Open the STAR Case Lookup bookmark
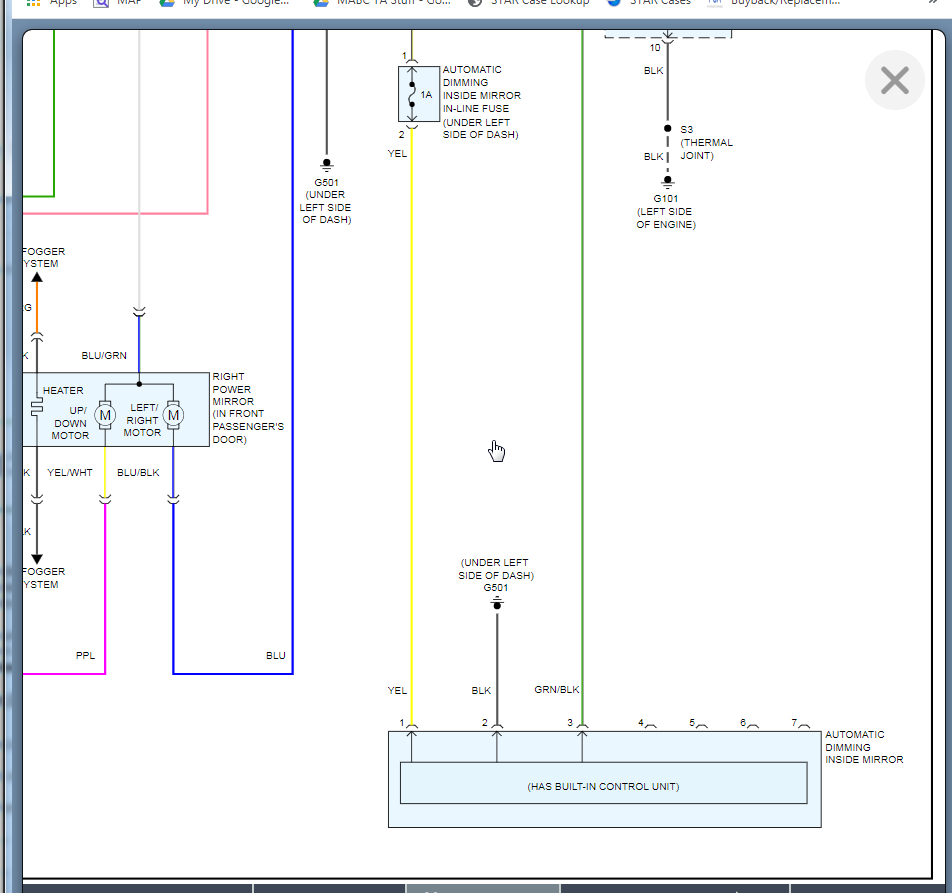Viewport: 952px width, 893px height. click(x=529, y=2)
